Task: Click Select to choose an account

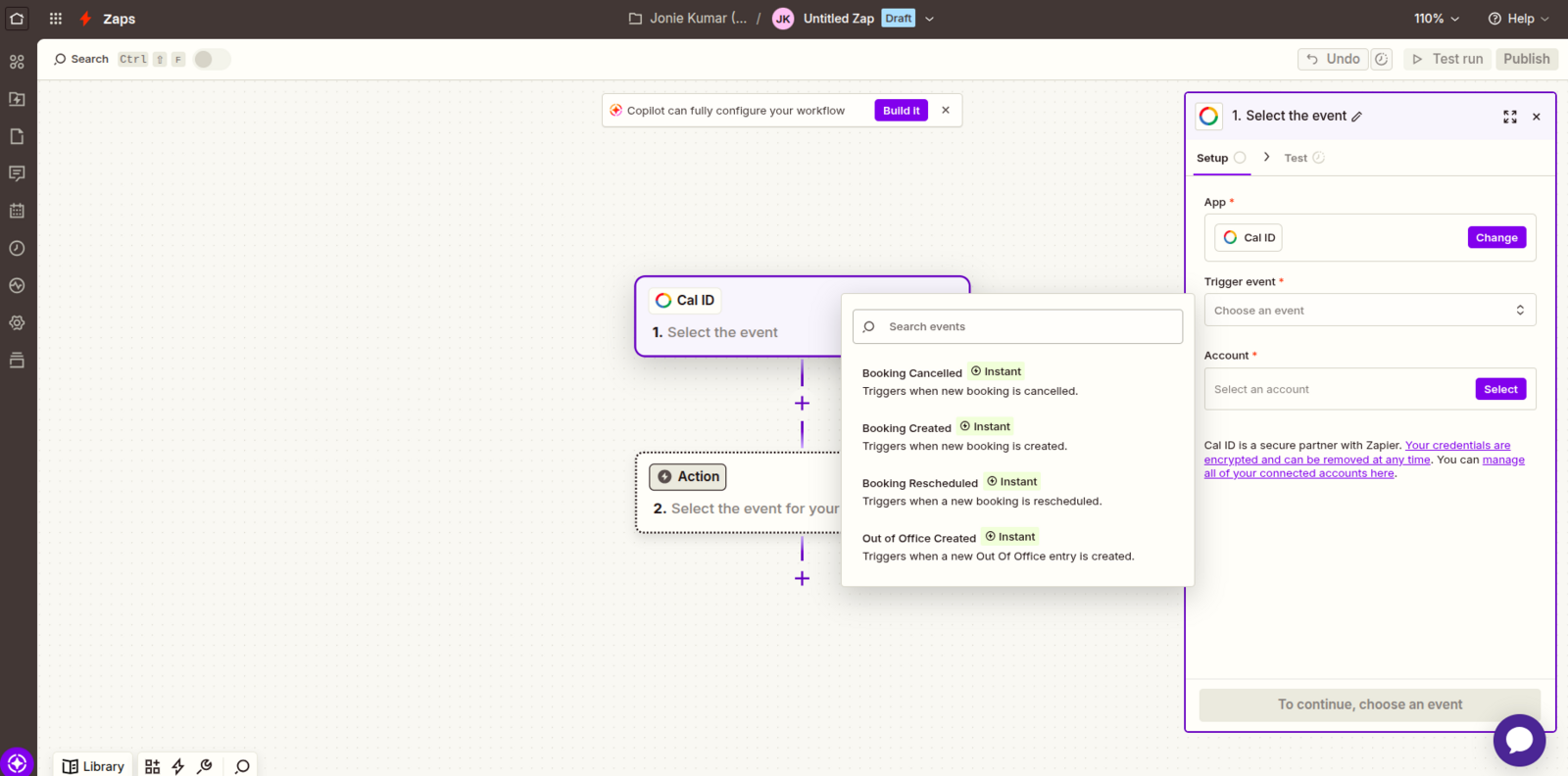Action: click(1500, 389)
